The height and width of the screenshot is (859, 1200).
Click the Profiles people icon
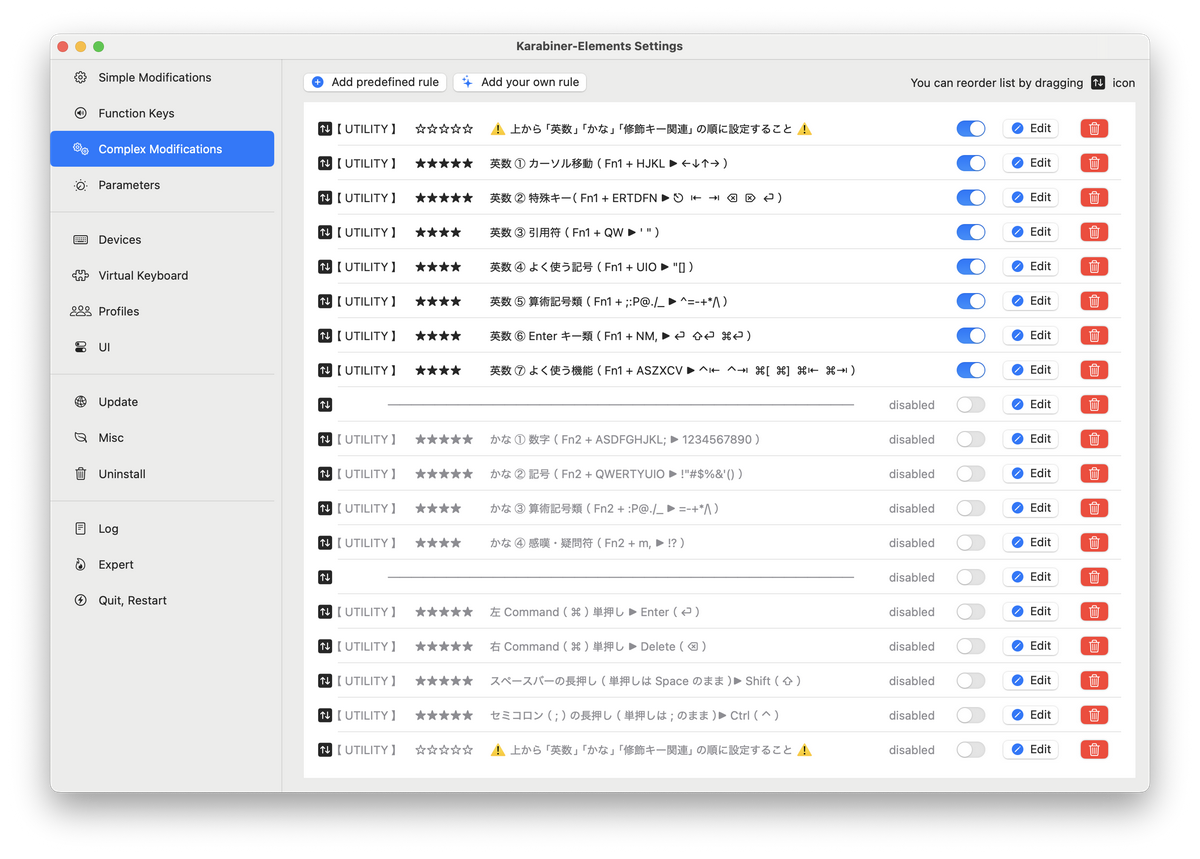[81, 311]
